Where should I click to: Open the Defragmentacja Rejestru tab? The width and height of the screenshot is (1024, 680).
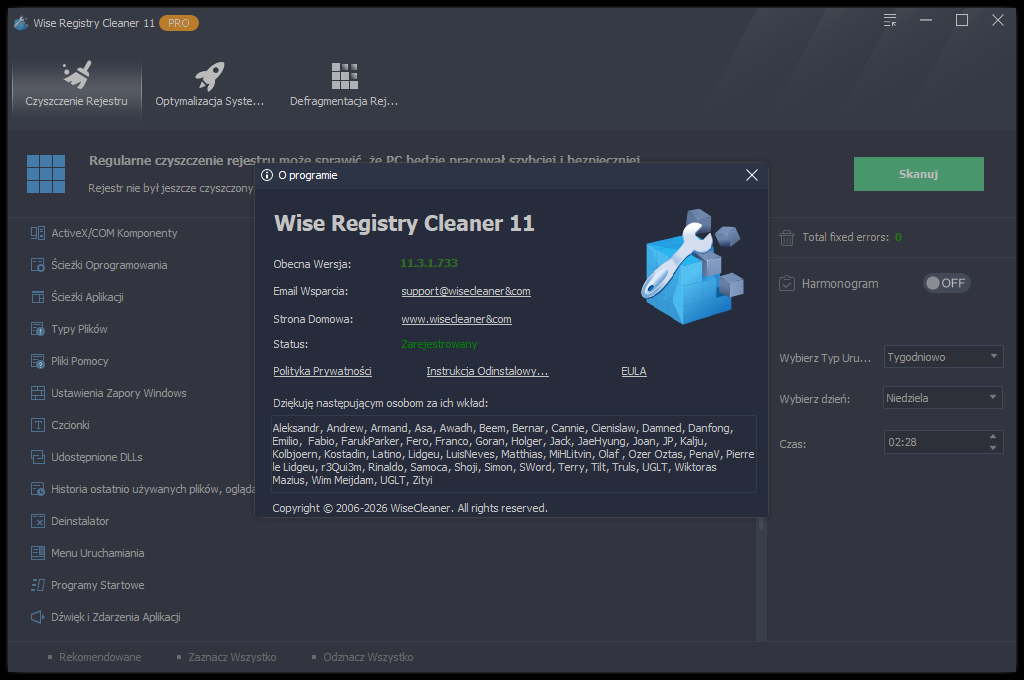(x=344, y=85)
